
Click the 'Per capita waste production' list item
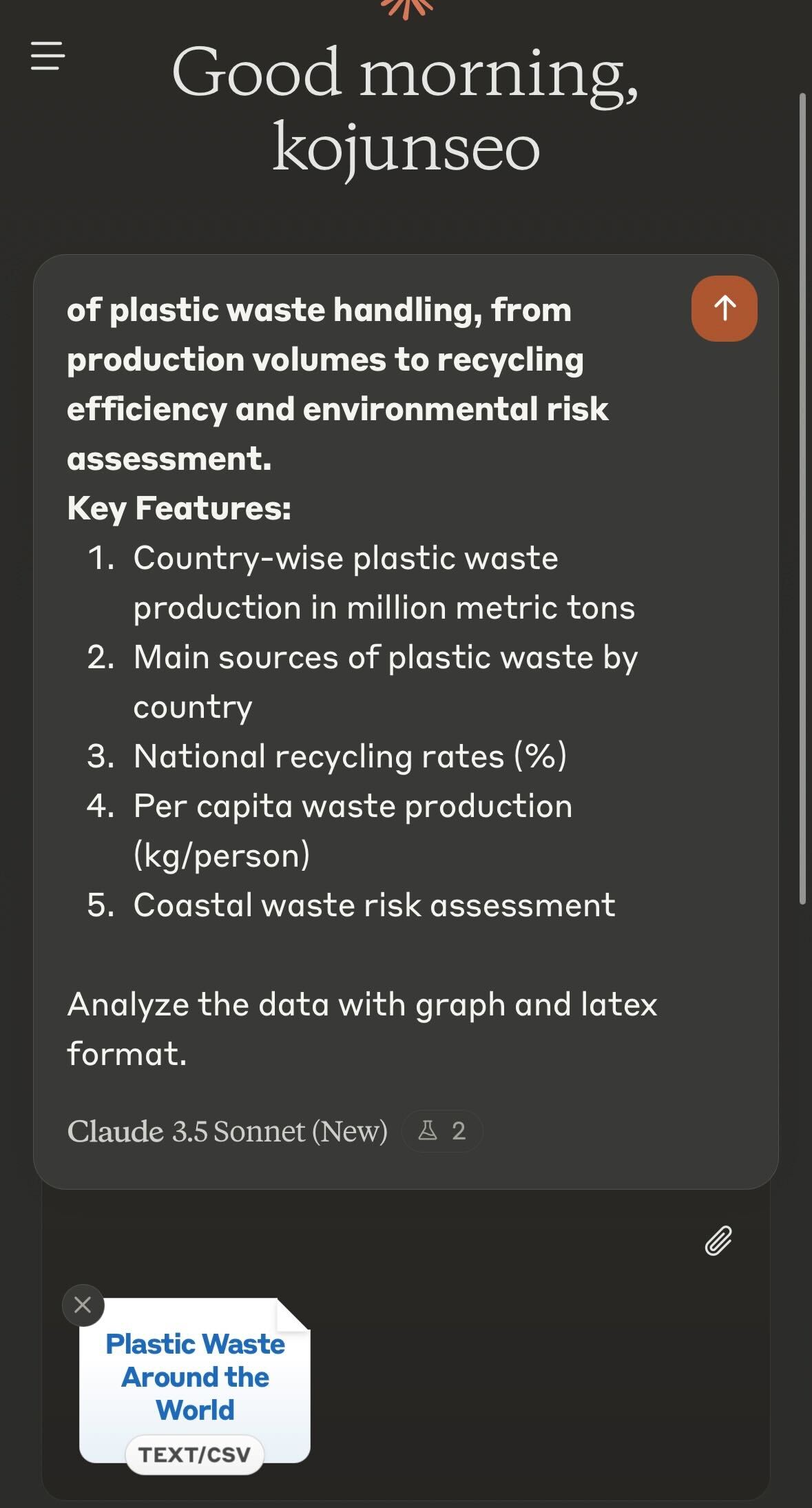pyautogui.click(x=352, y=831)
